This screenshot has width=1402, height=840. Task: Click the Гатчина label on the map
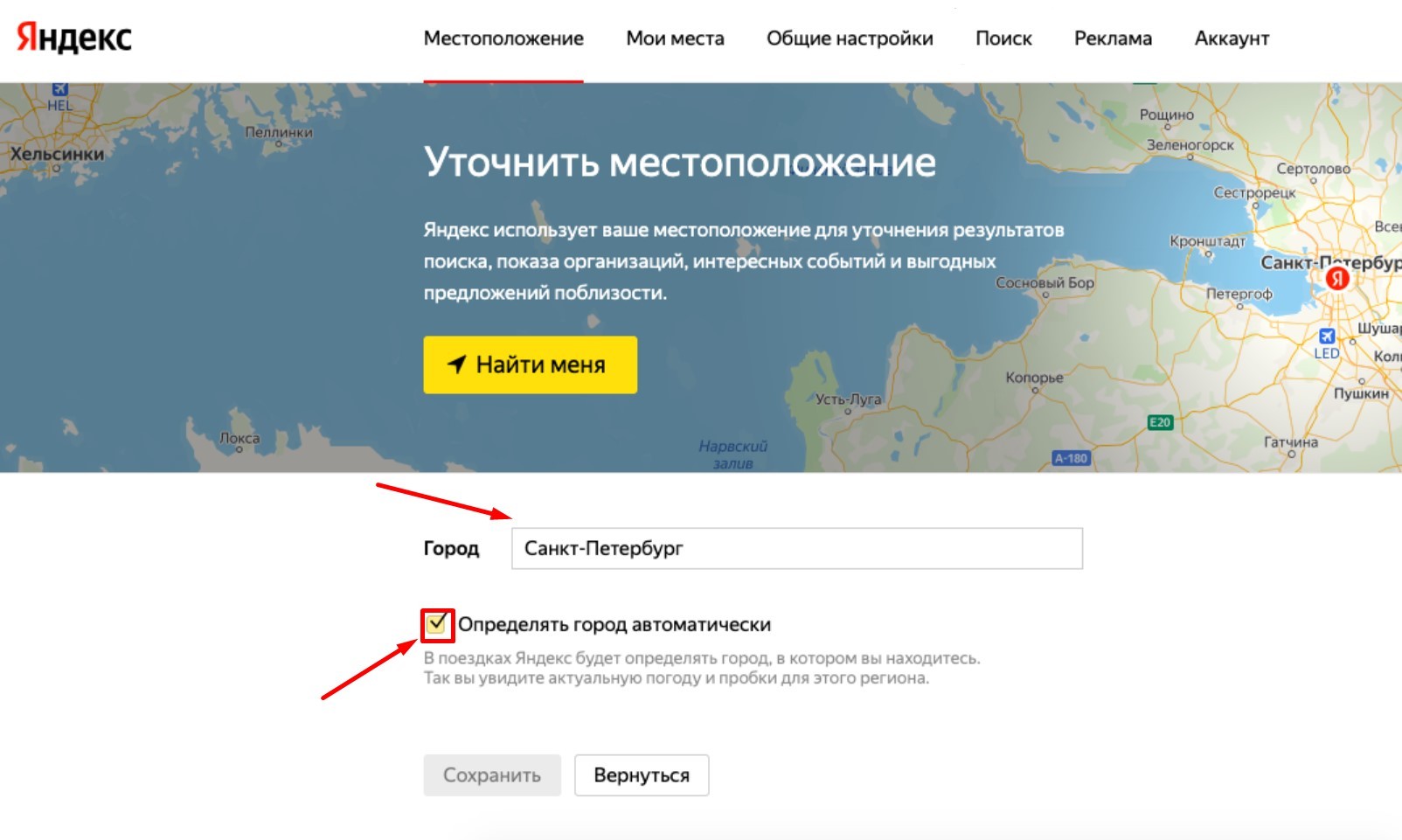(1290, 442)
